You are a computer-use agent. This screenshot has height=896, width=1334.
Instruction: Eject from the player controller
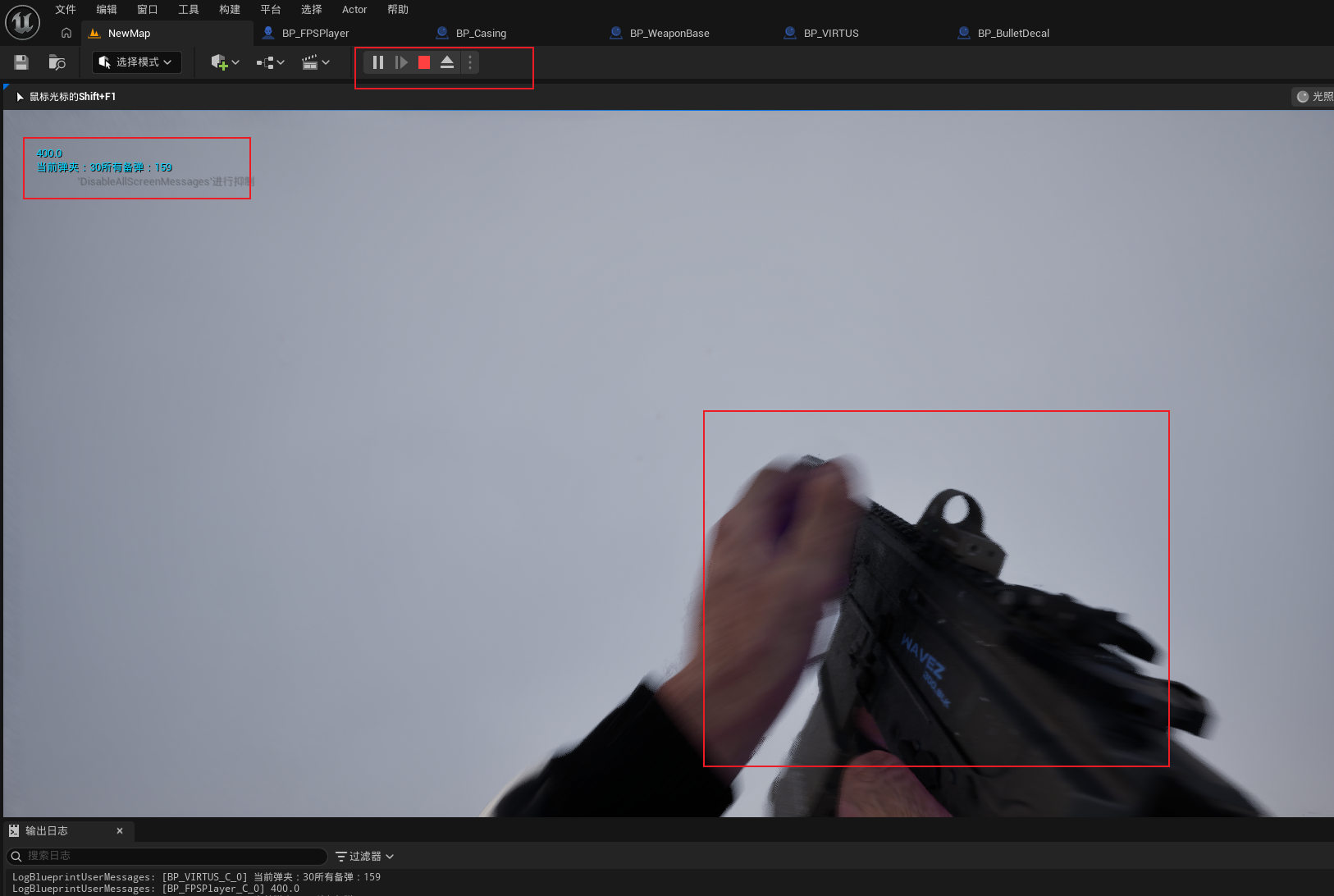(x=447, y=62)
